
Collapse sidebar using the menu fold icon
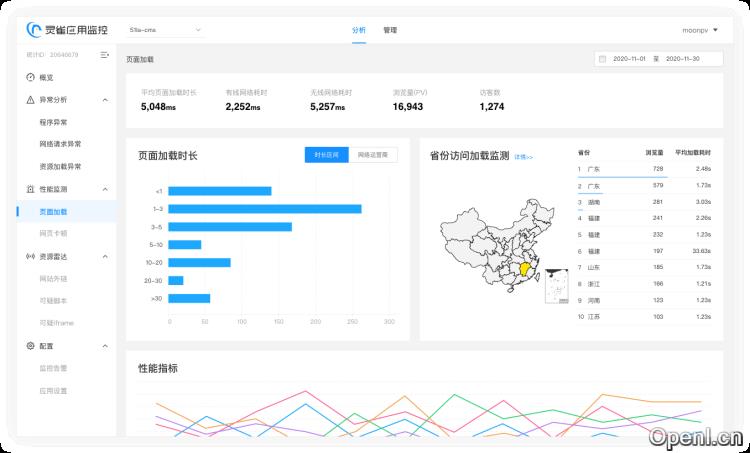click(x=105, y=54)
